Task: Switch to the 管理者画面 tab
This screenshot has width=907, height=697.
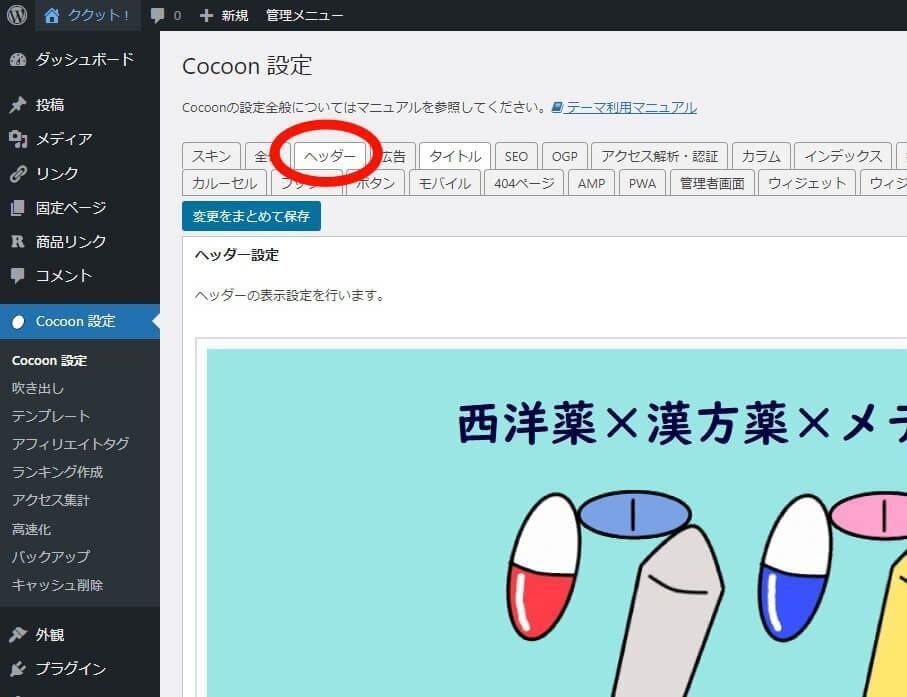Action: [x=712, y=183]
